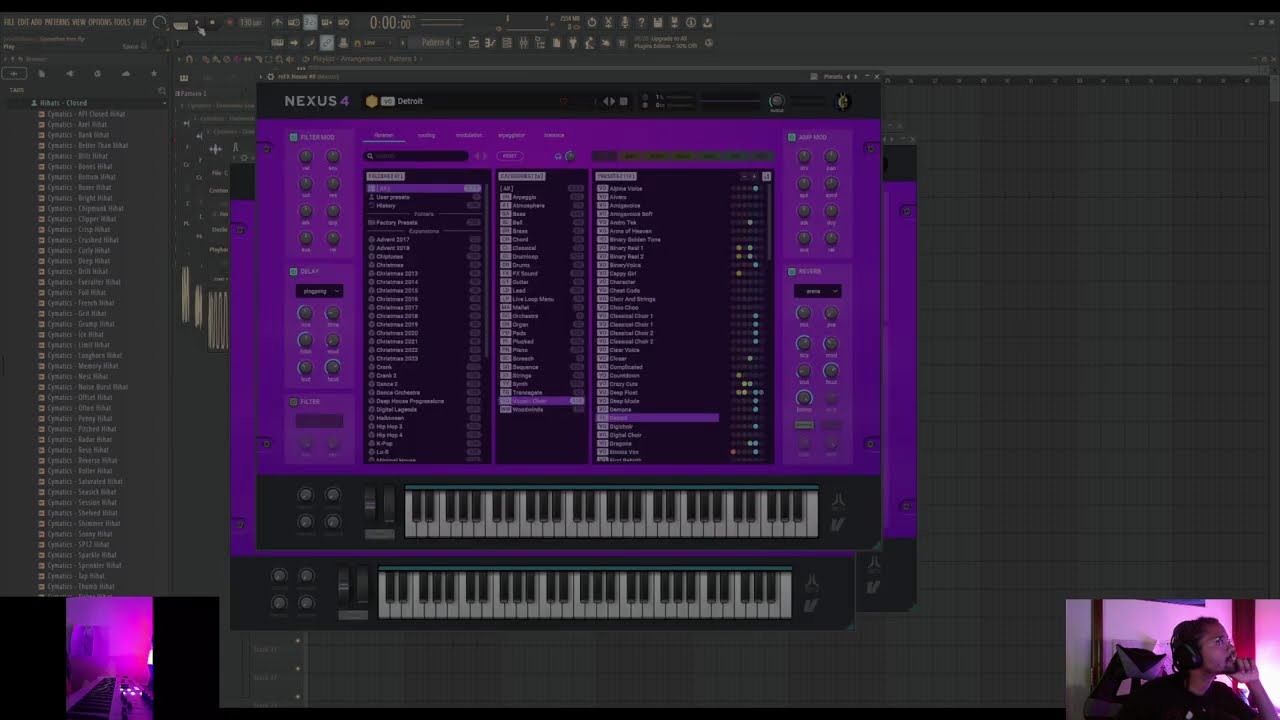Select the browser starred favorites icon
Viewport: 1280px width, 720px height.
[153, 73]
